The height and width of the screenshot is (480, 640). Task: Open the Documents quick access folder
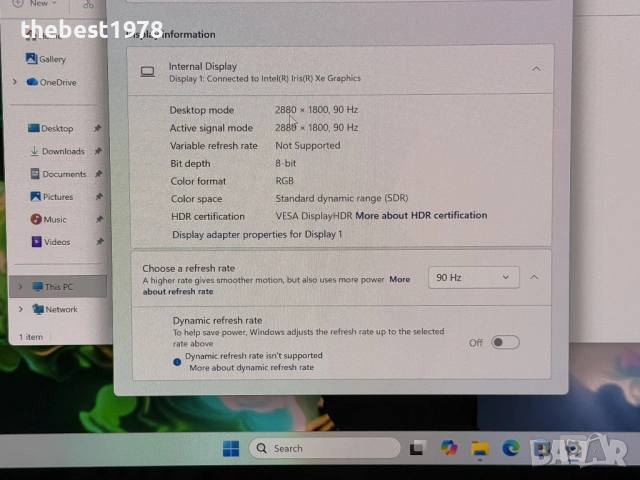[x=58, y=174]
